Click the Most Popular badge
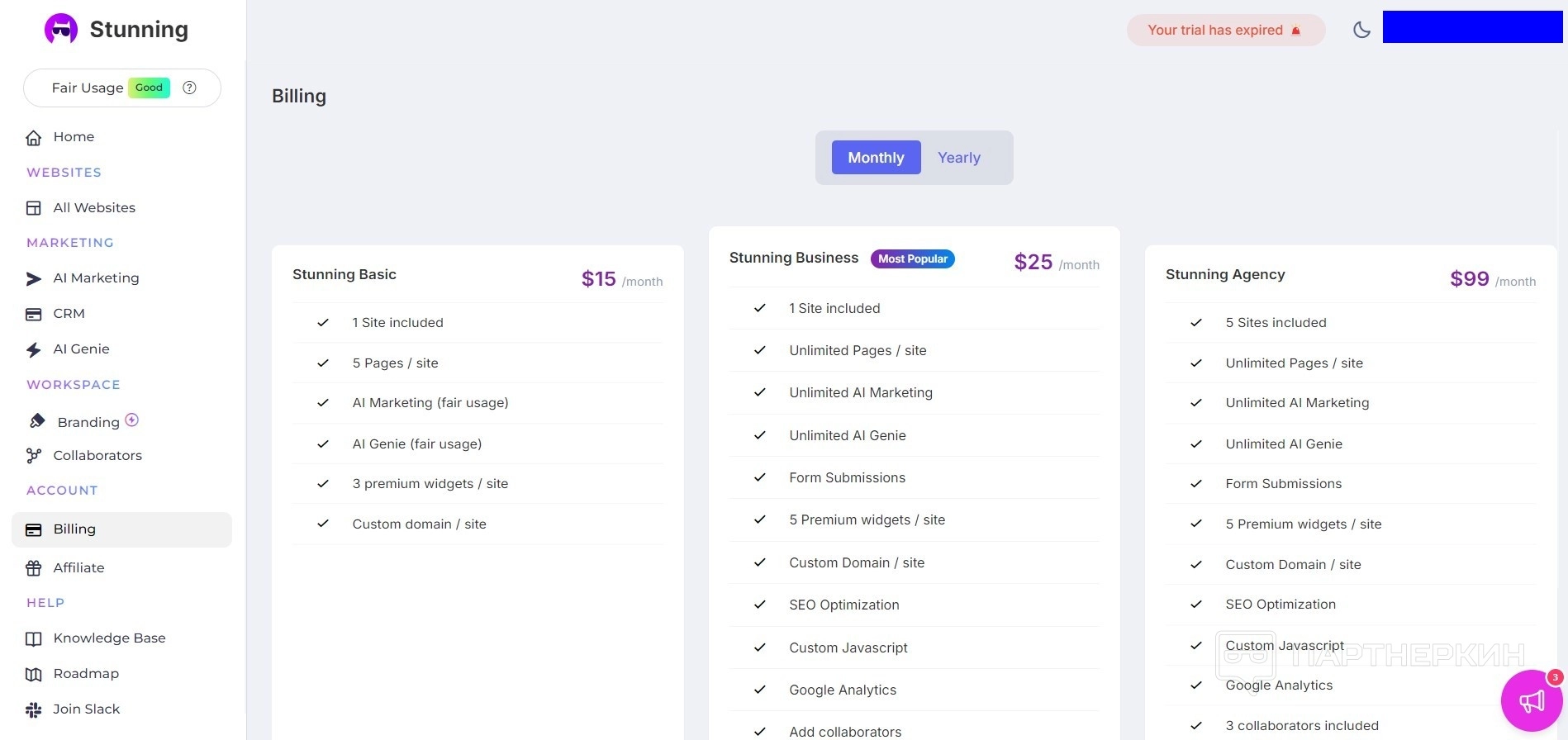The height and width of the screenshot is (740, 1568). click(x=912, y=259)
